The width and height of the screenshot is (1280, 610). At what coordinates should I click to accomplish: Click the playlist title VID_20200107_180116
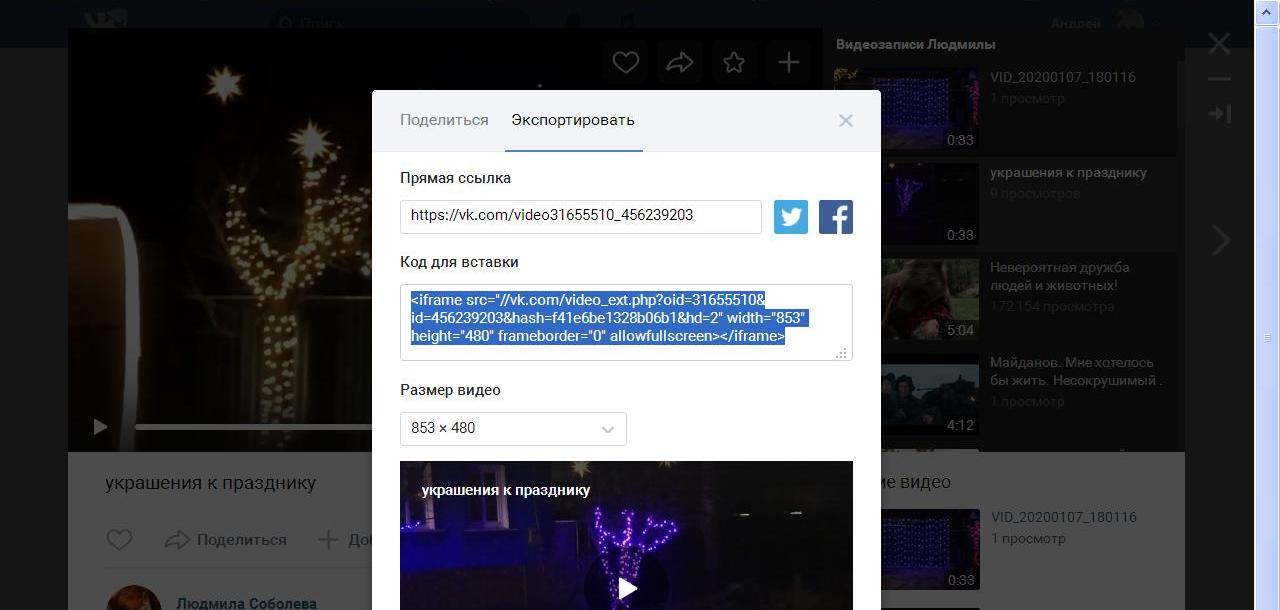tap(1063, 77)
